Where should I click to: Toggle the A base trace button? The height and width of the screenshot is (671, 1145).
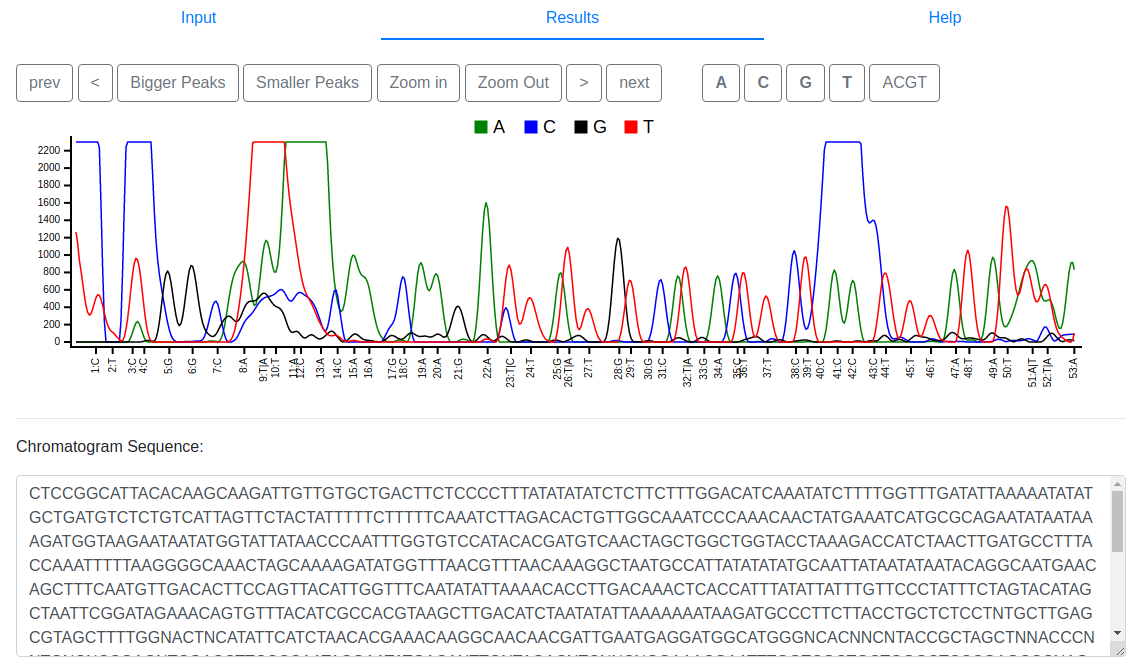click(721, 83)
